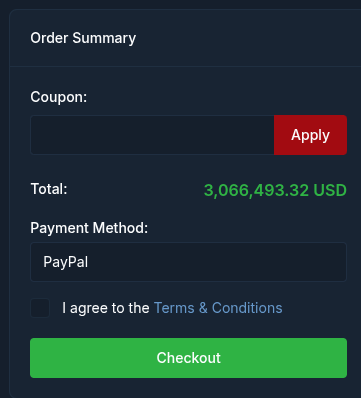Open the Terms & Conditions link
The height and width of the screenshot is (398, 361).
[x=218, y=308]
